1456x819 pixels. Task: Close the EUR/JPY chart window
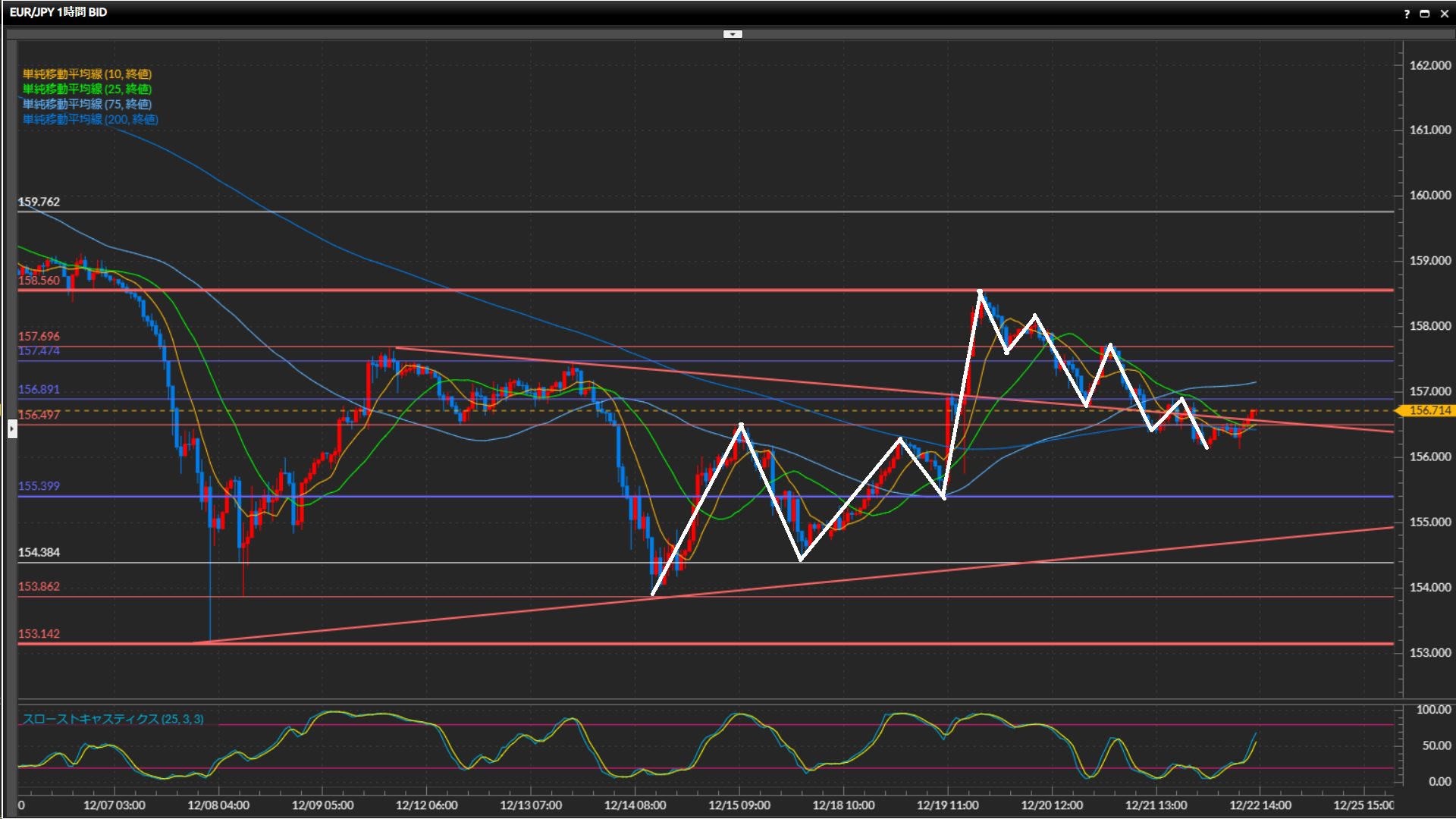1444,14
